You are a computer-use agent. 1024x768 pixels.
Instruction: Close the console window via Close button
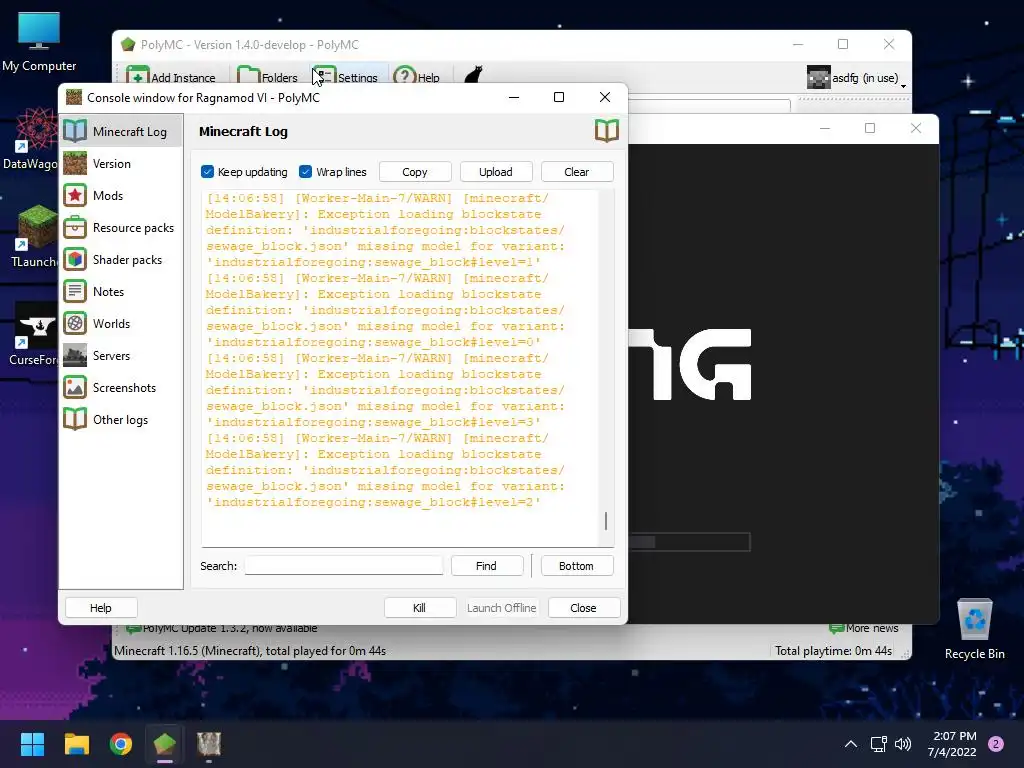pyautogui.click(x=584, y=607)
